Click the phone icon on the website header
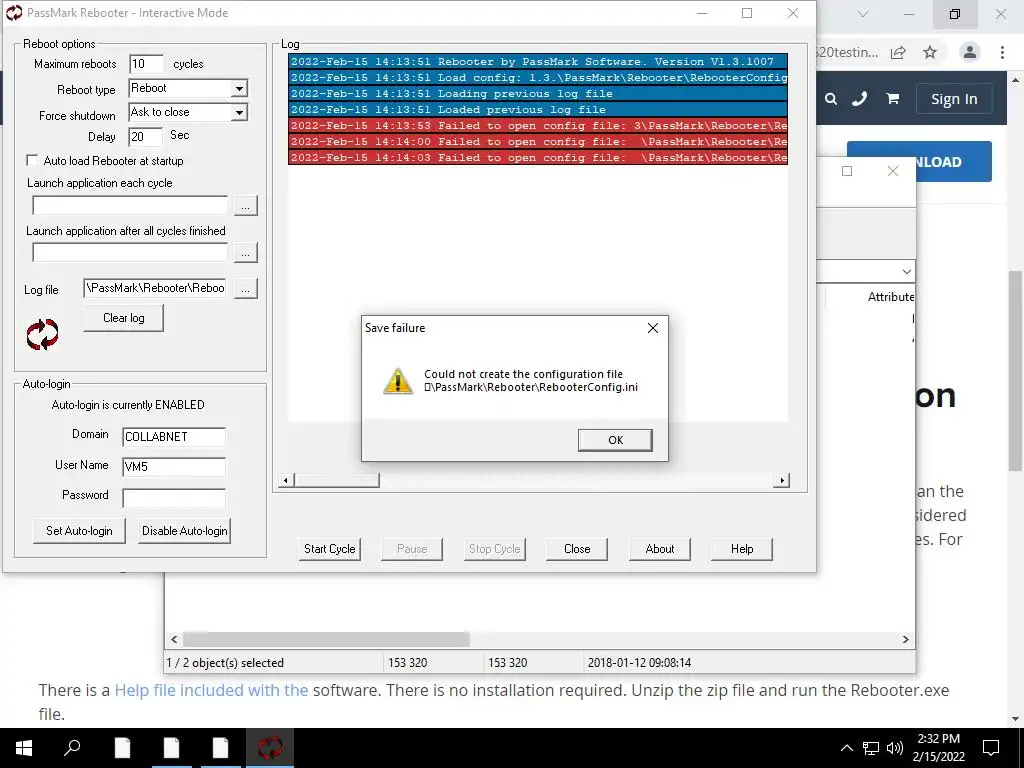 pos(859,99)
